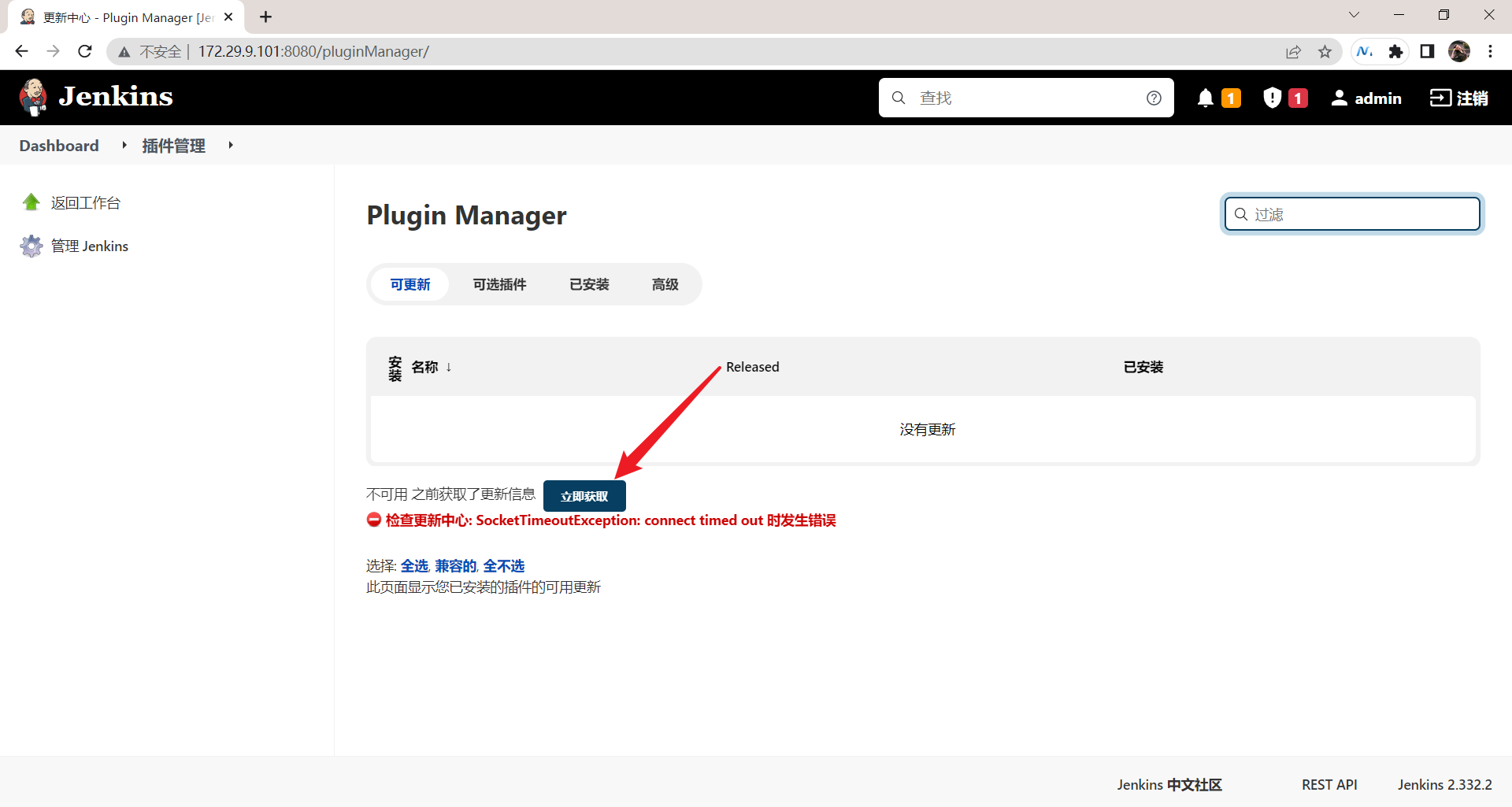
Task: Click the share page icon in address bar
Action: click(1293, 52)
